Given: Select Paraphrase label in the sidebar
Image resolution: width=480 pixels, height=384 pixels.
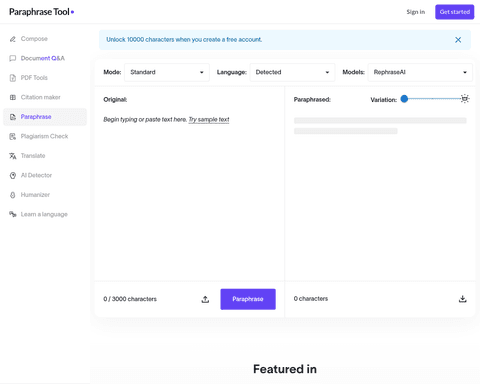Looking at the screenshot, I should tap(36, 117).
